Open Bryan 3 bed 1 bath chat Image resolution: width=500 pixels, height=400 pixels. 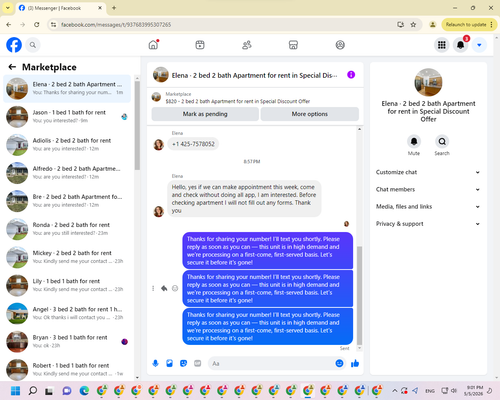coord(67,341)
